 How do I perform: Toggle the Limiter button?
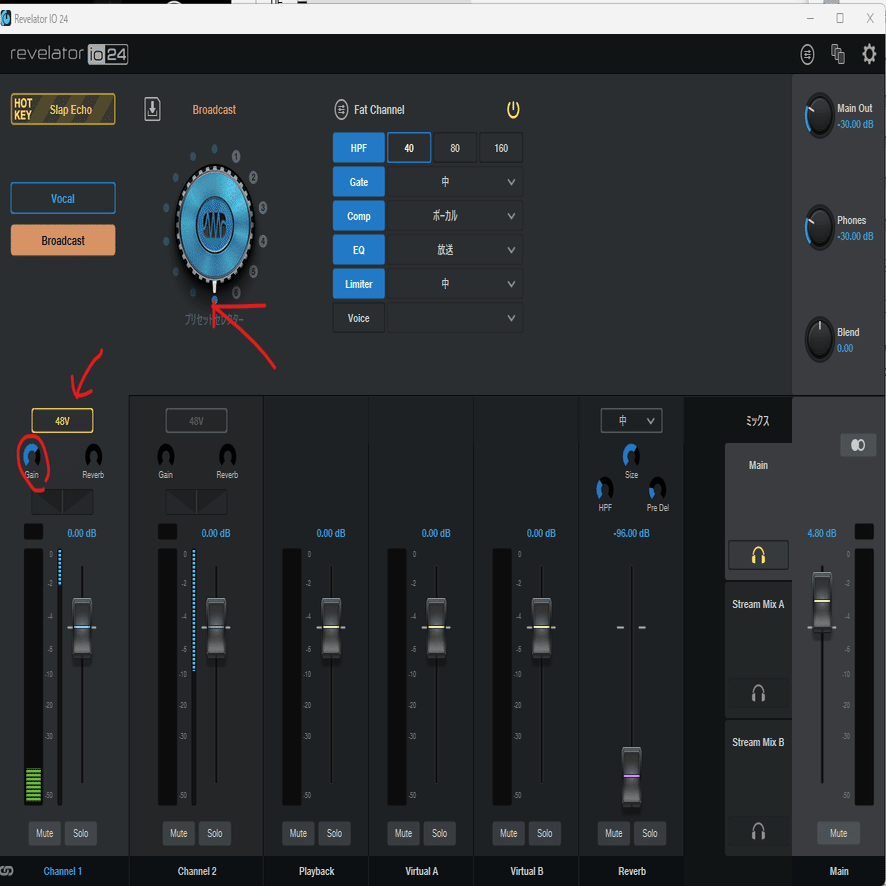[x=359, y=284]
